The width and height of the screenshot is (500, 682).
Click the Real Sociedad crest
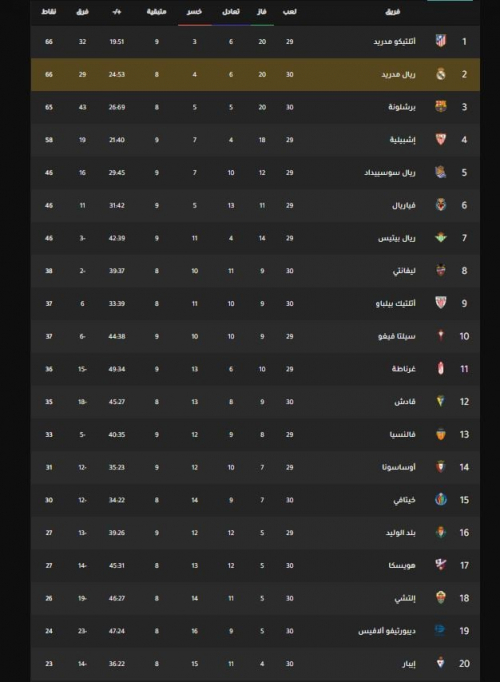(441, 173)
